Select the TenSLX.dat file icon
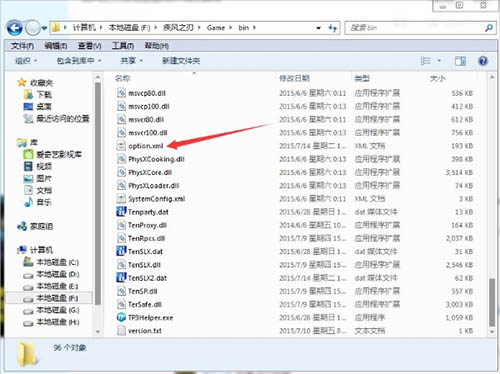The height and width of the screenshot is (374, 500). pyautogui.click(x=121, y=251)
